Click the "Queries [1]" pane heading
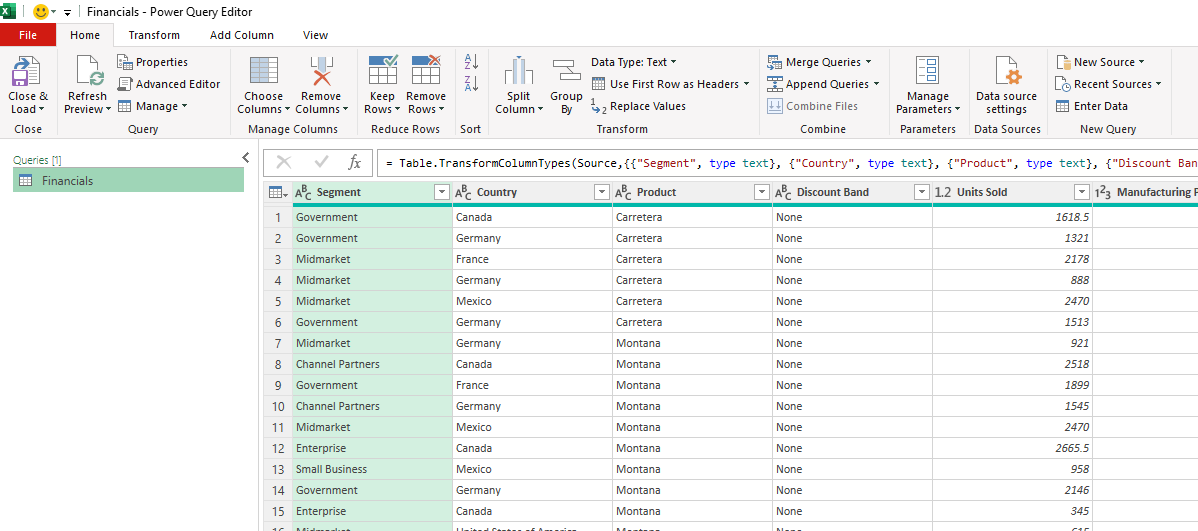The image size is (1198, 531). [37, 160]
